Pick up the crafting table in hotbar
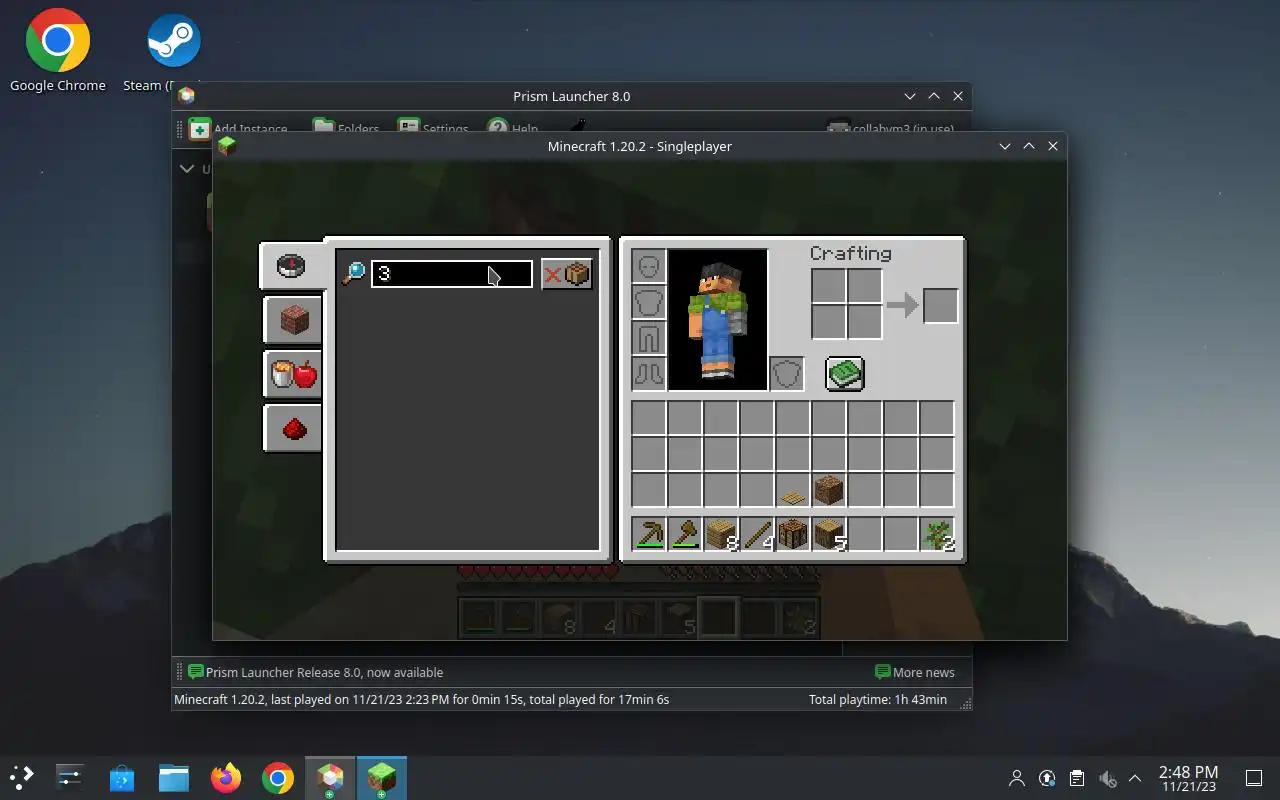This screenshot has height=800, width=1280. (792, 534)
